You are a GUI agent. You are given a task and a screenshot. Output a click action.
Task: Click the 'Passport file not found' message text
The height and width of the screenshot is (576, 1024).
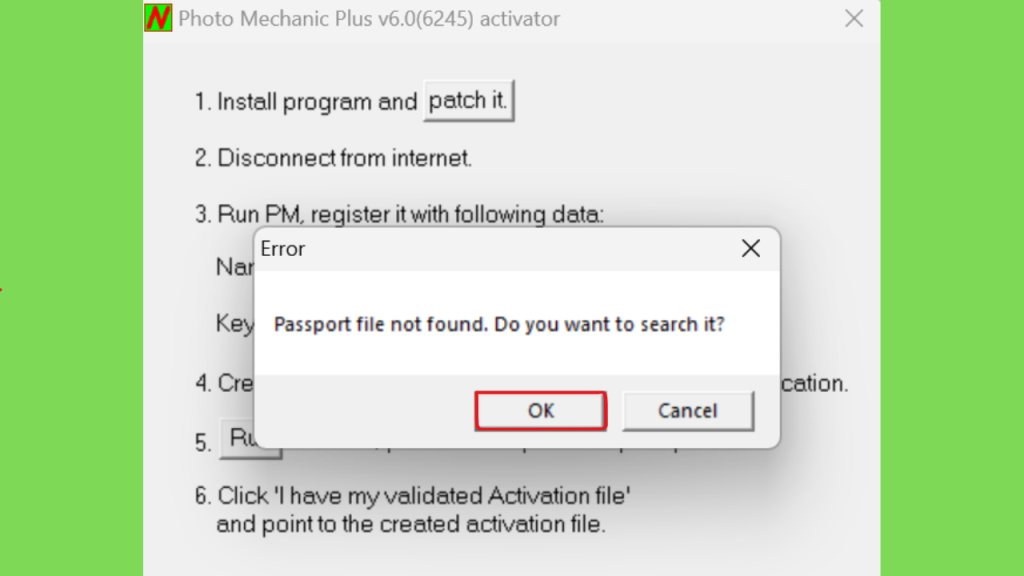[x=499, y=324]
